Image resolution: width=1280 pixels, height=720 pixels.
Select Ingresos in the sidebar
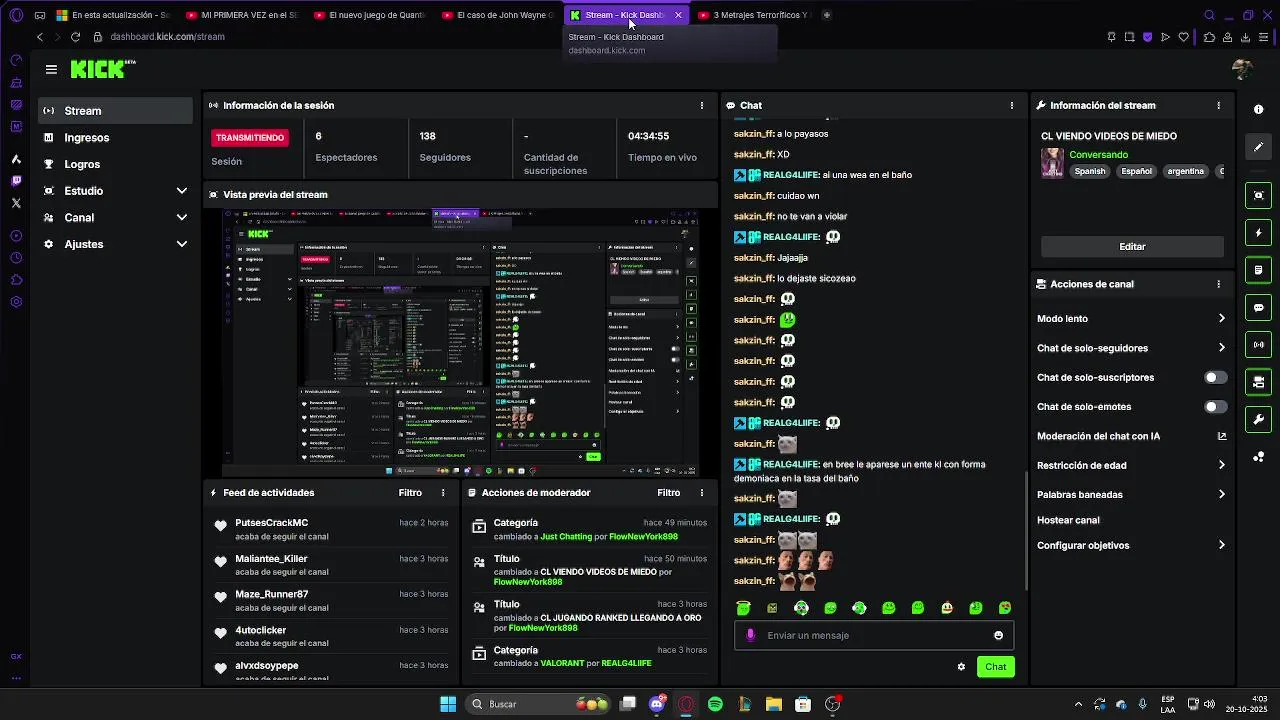[x=115, y=138]
